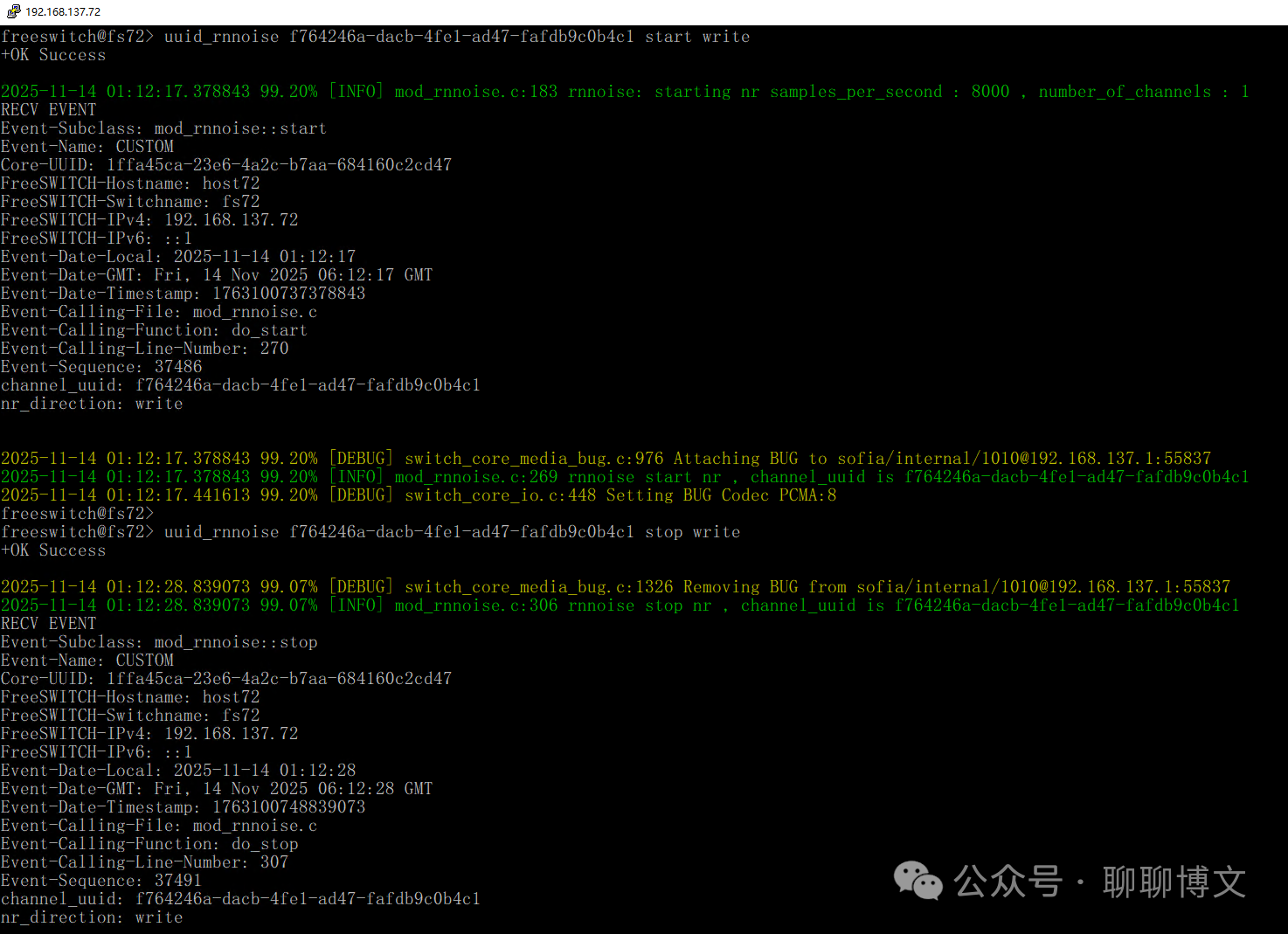Click the 'uuid_rnnoise ... stop write' command line
This screenshot has height=934, width=1288.
tap(370, 532)
